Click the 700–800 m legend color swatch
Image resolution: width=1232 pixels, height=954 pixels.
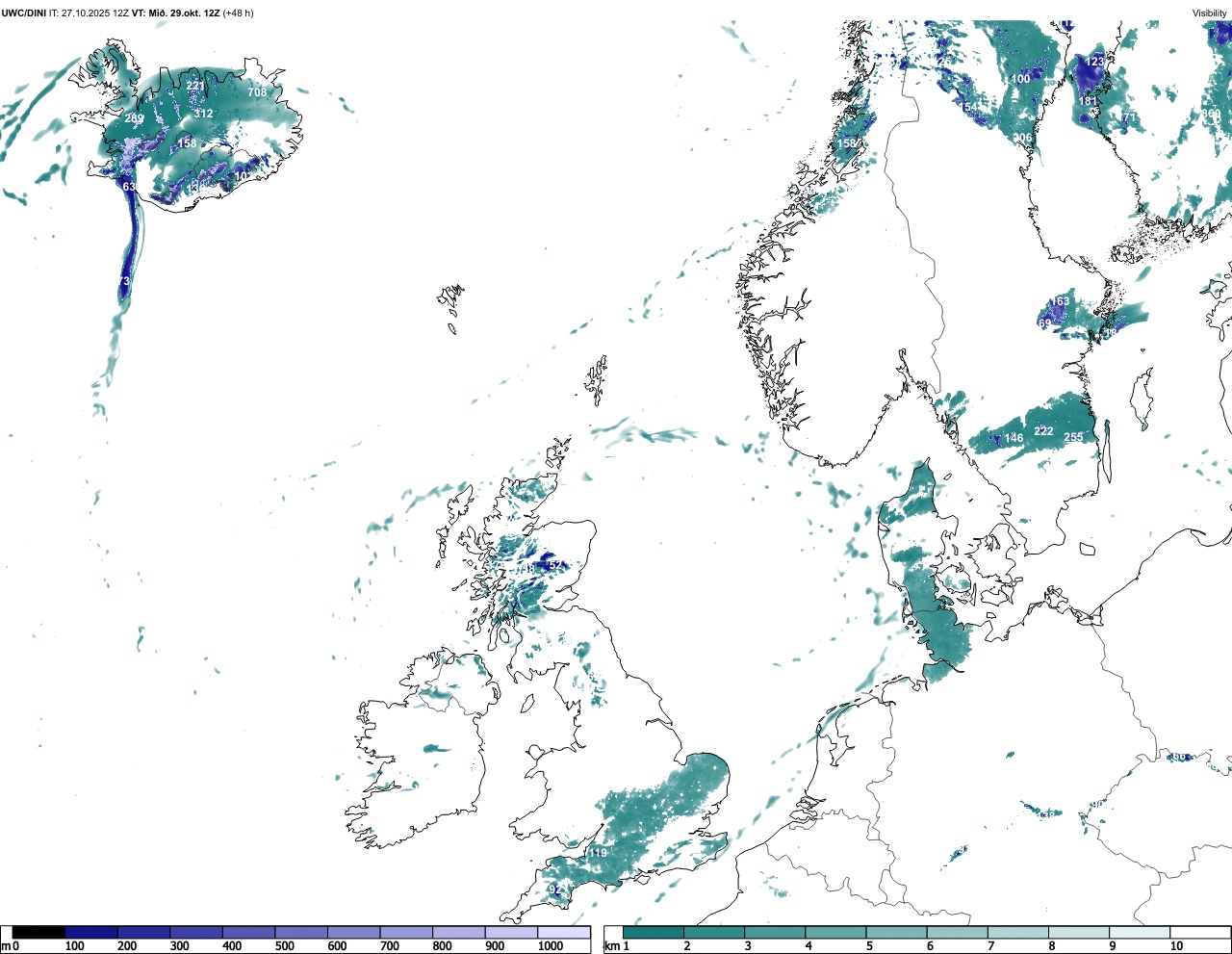[406, 932]
